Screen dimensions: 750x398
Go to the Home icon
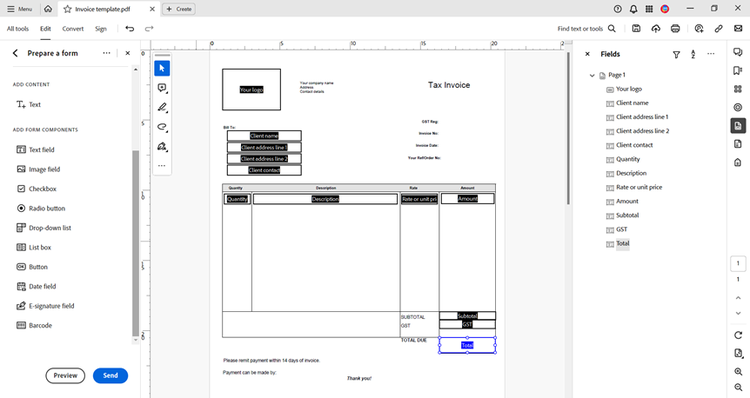pos(48,9)
